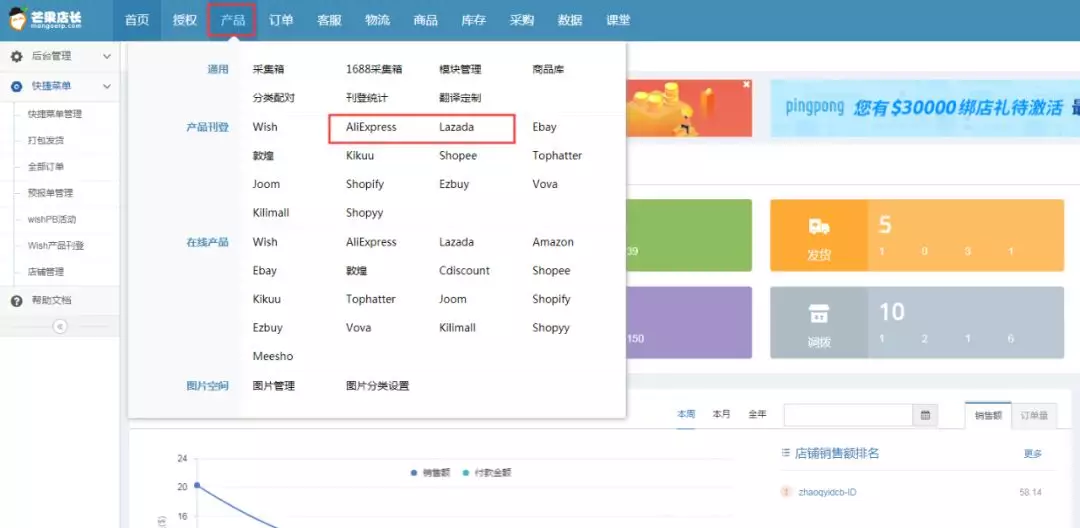1080x528 pixels.
Task: Collapse the sidebar with the double-arrow icon
Action: (59, 326)
